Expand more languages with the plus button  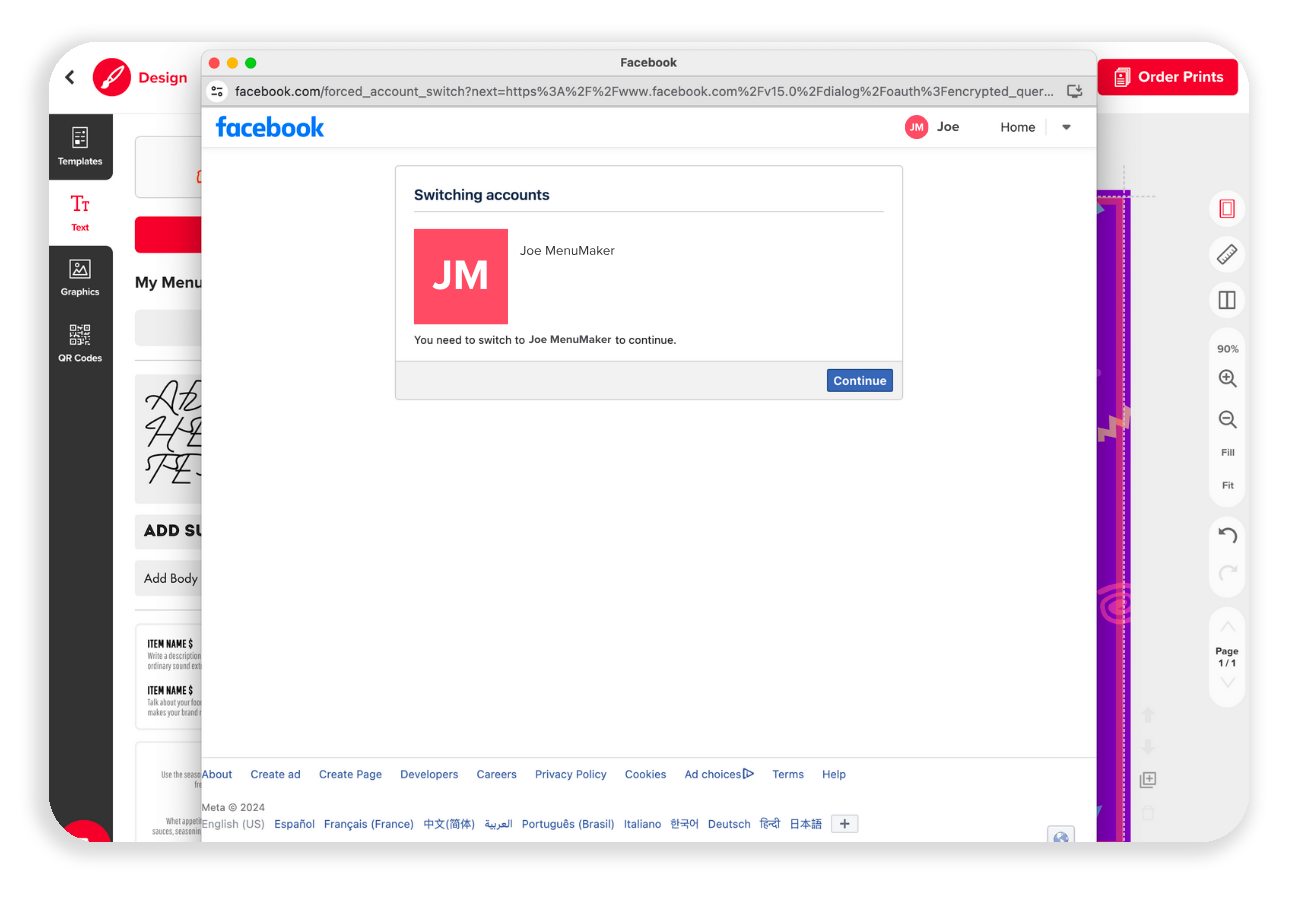tap(845, 824)
